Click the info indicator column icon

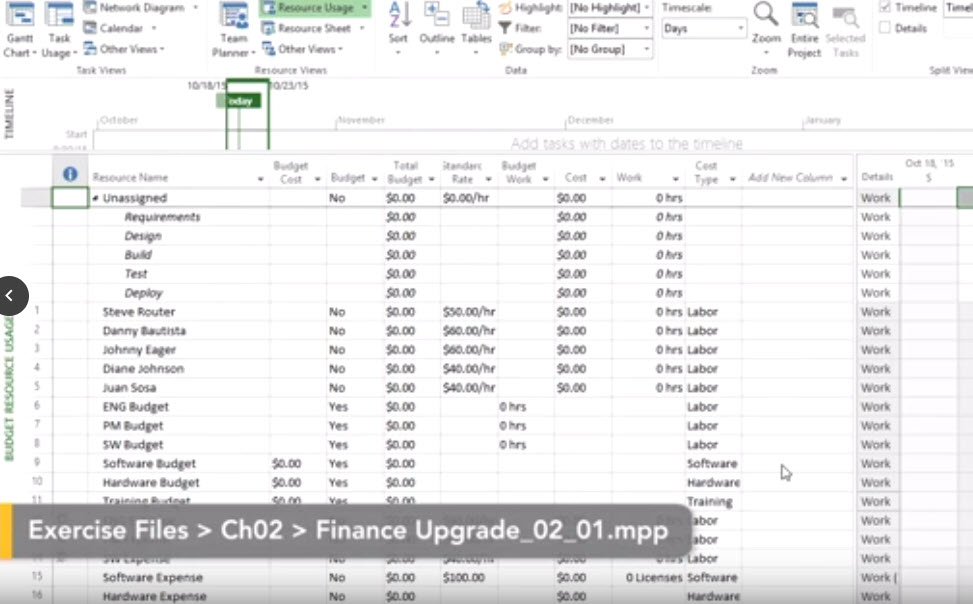tap(70, 174)
